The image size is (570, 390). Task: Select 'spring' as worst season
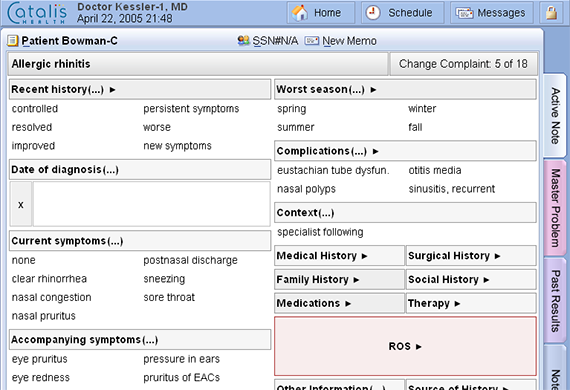point(292,109)
